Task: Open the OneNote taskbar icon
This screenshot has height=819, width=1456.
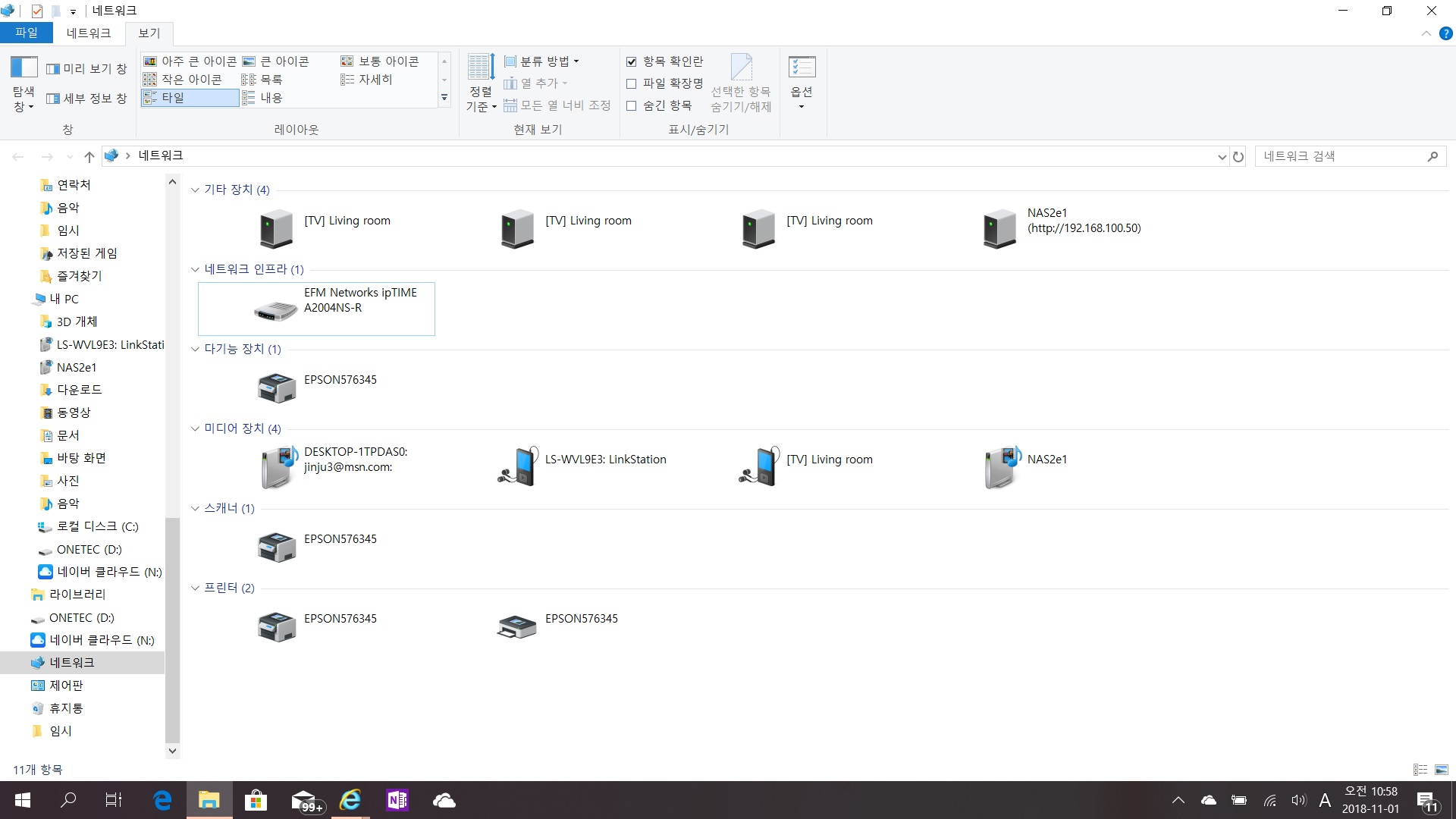Action: tap(397, 800)
